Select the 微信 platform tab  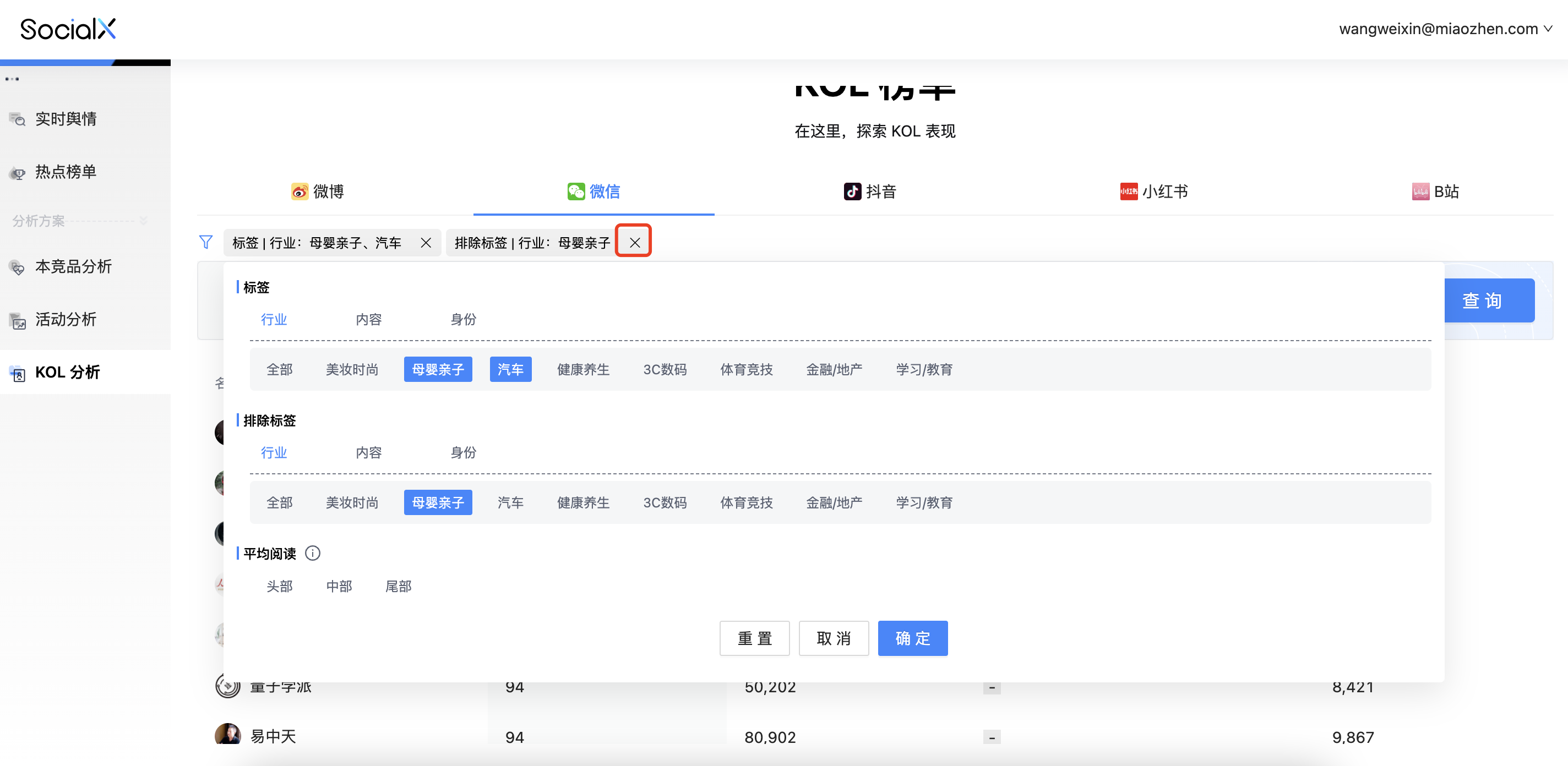[x=594, y=191]
